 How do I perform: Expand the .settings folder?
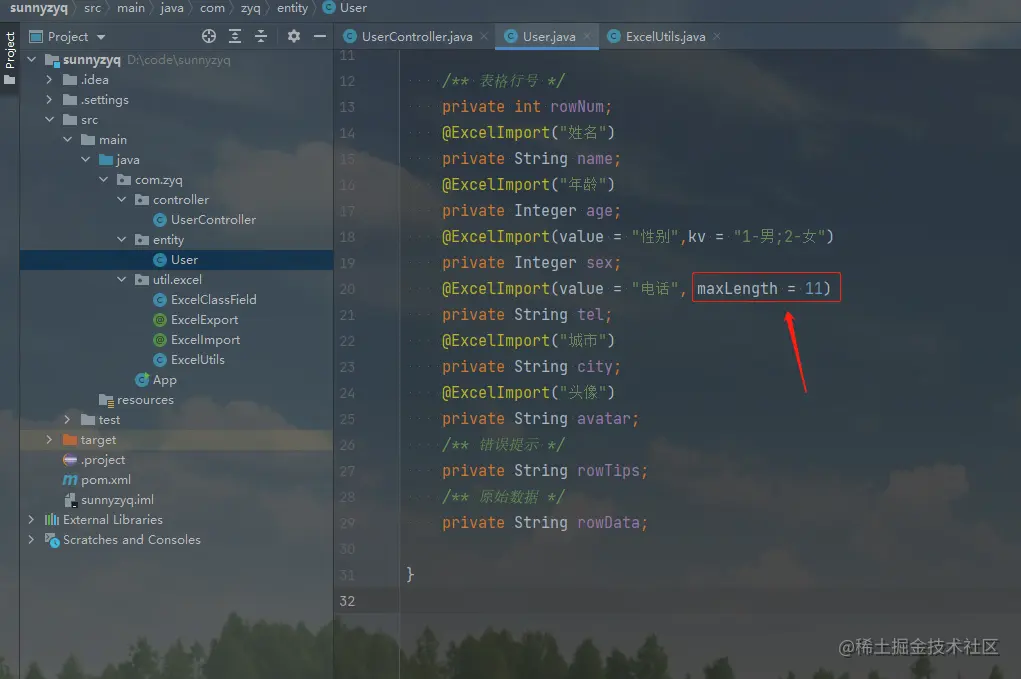click(x=49, y=100)
